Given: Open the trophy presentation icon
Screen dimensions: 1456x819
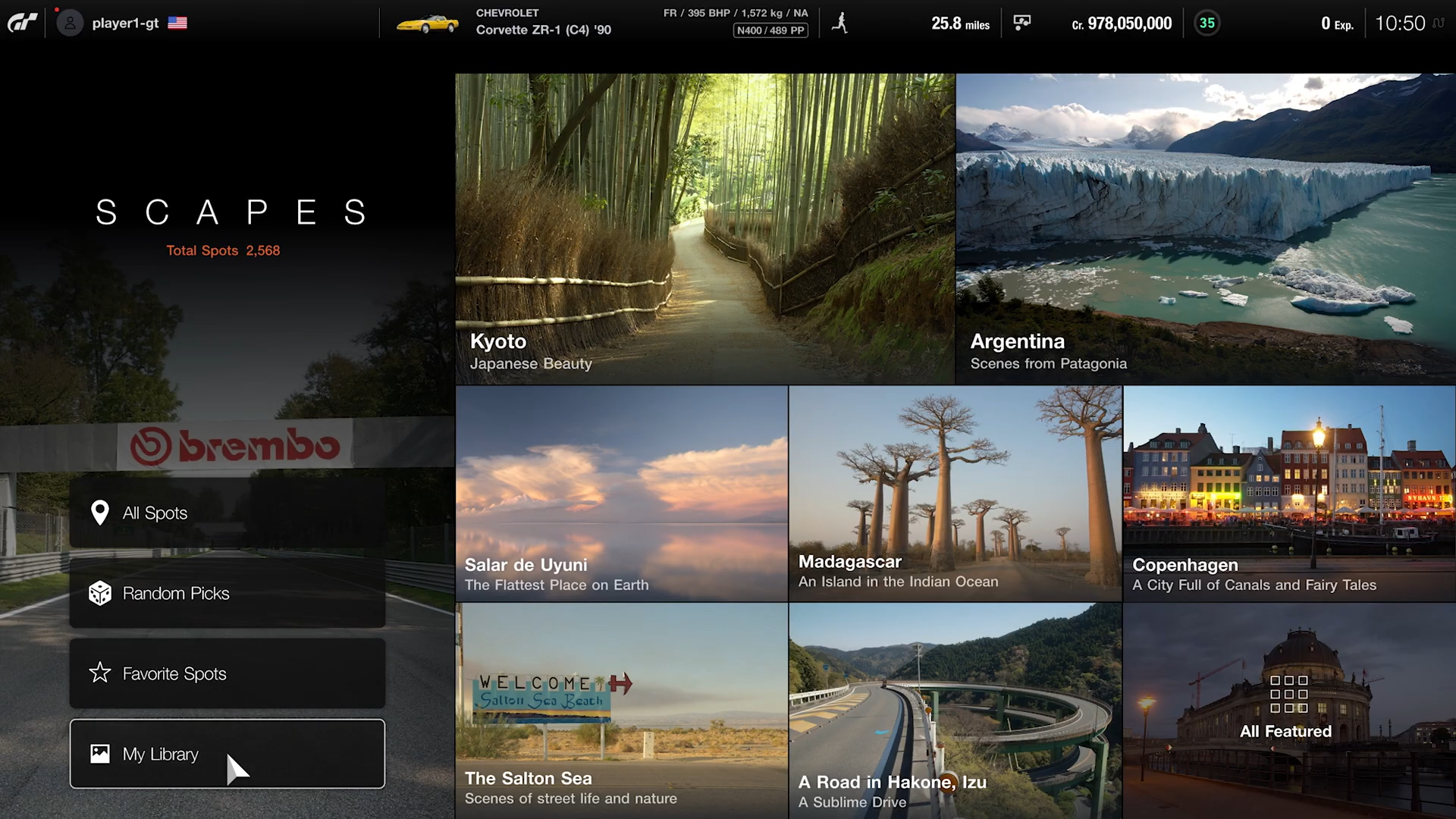Looking at the screenshot, I should (1022, 23).
